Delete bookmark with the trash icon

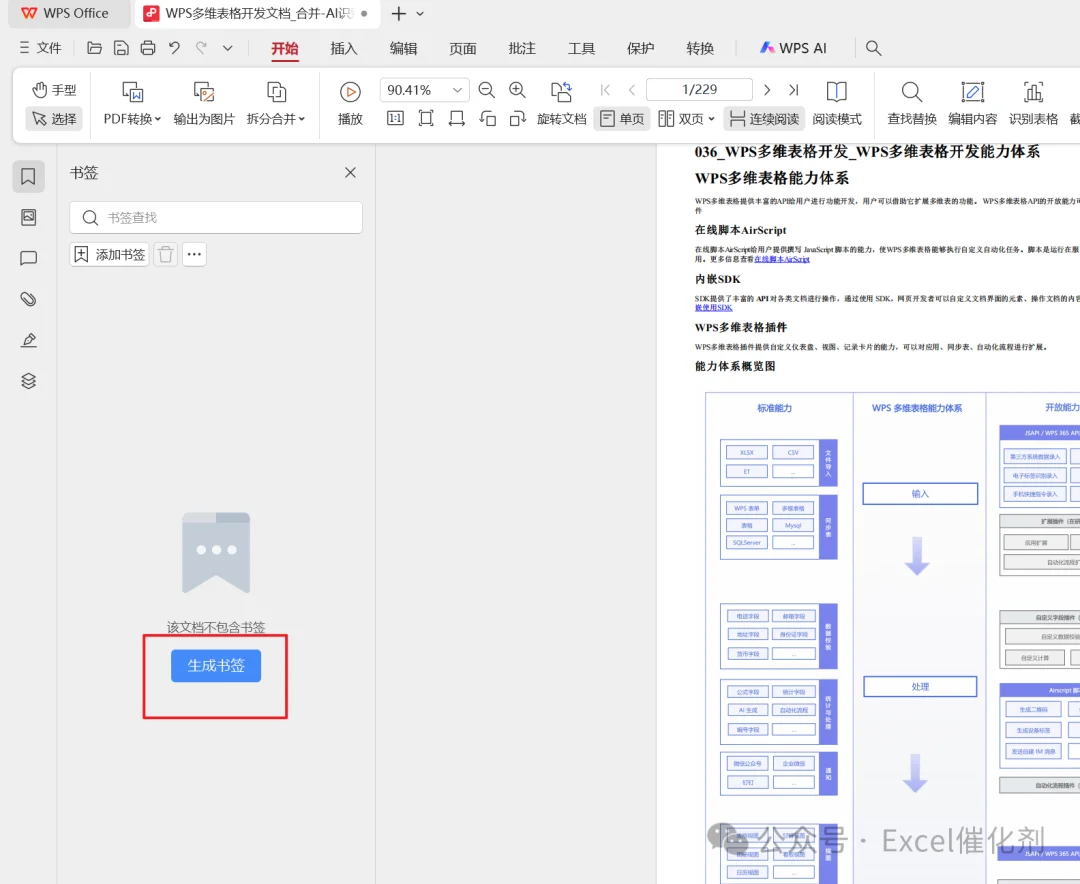tap(165, 255)
